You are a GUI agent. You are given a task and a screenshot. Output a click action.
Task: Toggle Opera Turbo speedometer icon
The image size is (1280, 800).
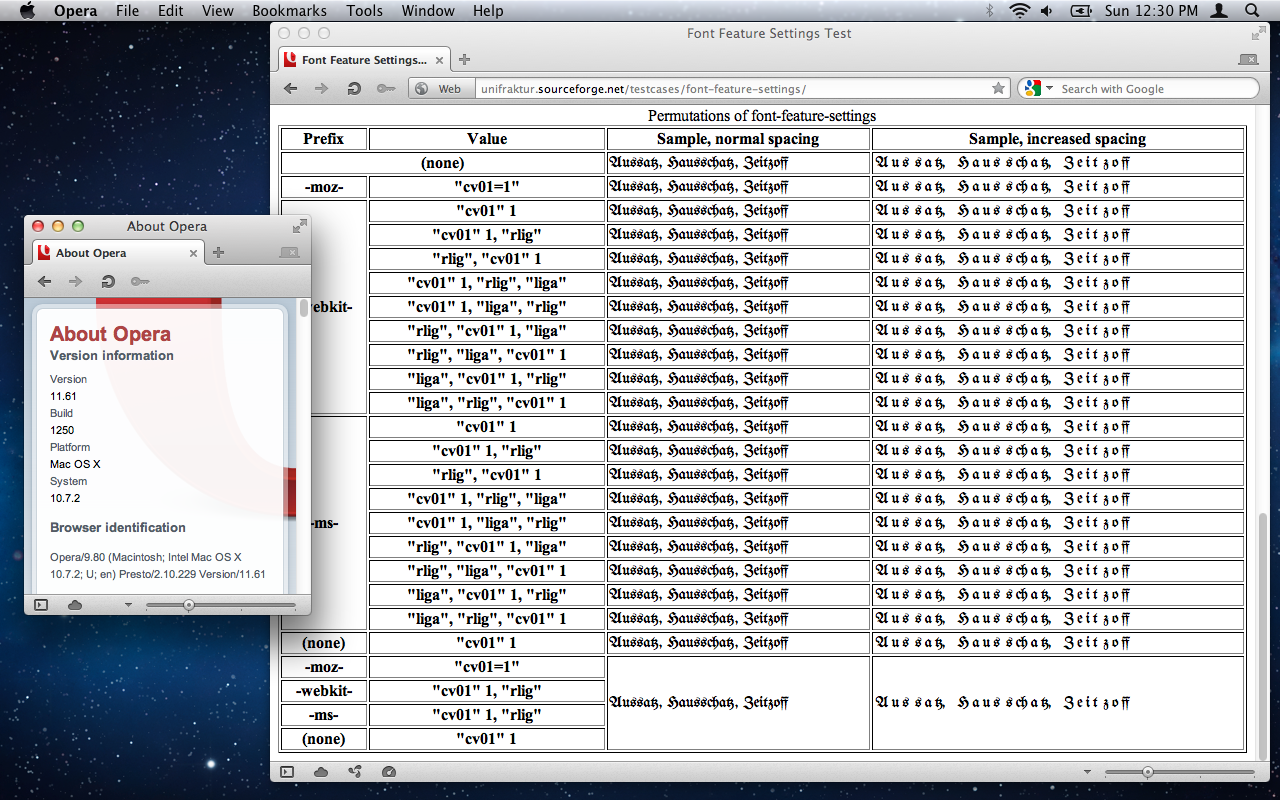point(389,771)
